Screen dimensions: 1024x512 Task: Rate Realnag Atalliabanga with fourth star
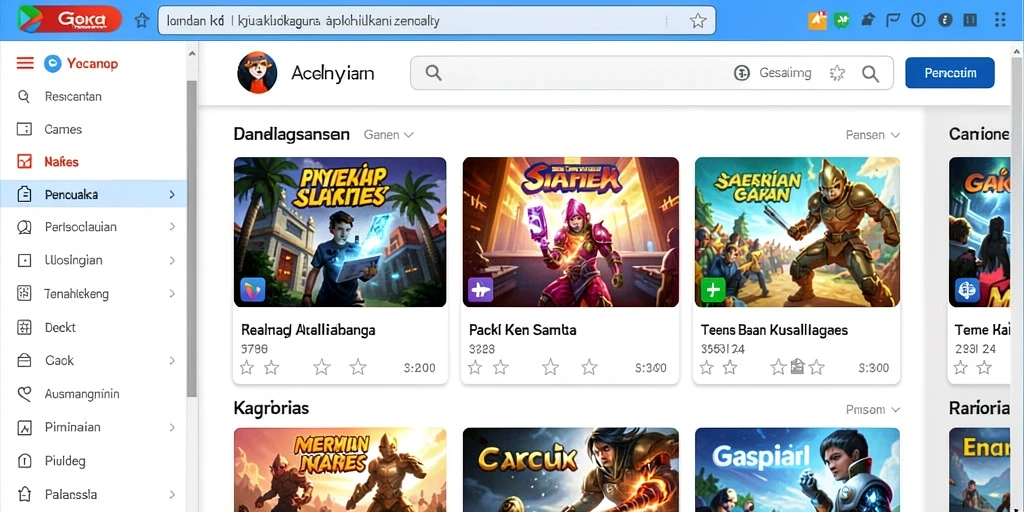(x=358, y=367)
